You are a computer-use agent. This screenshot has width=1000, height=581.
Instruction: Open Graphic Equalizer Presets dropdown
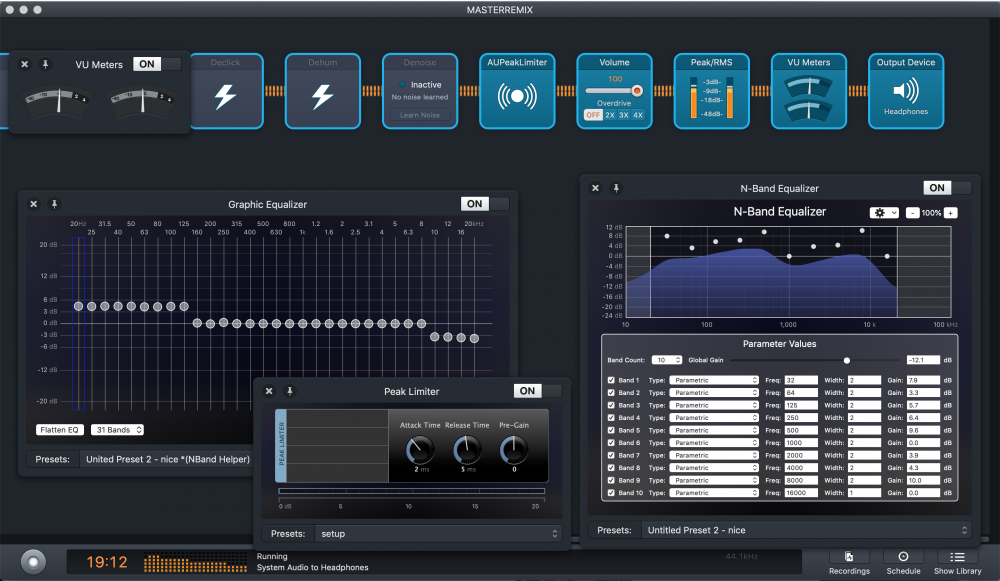(x=168, y=459)
